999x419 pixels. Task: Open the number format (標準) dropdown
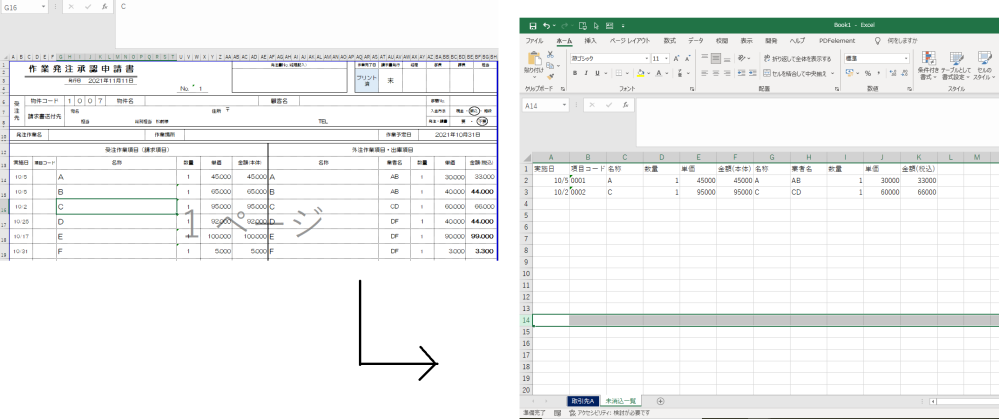point(906,58)
